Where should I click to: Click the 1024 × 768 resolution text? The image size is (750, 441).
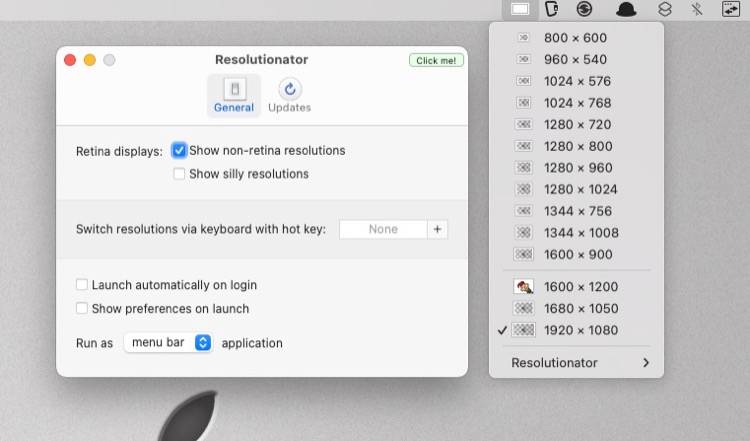tap(577, 103)
